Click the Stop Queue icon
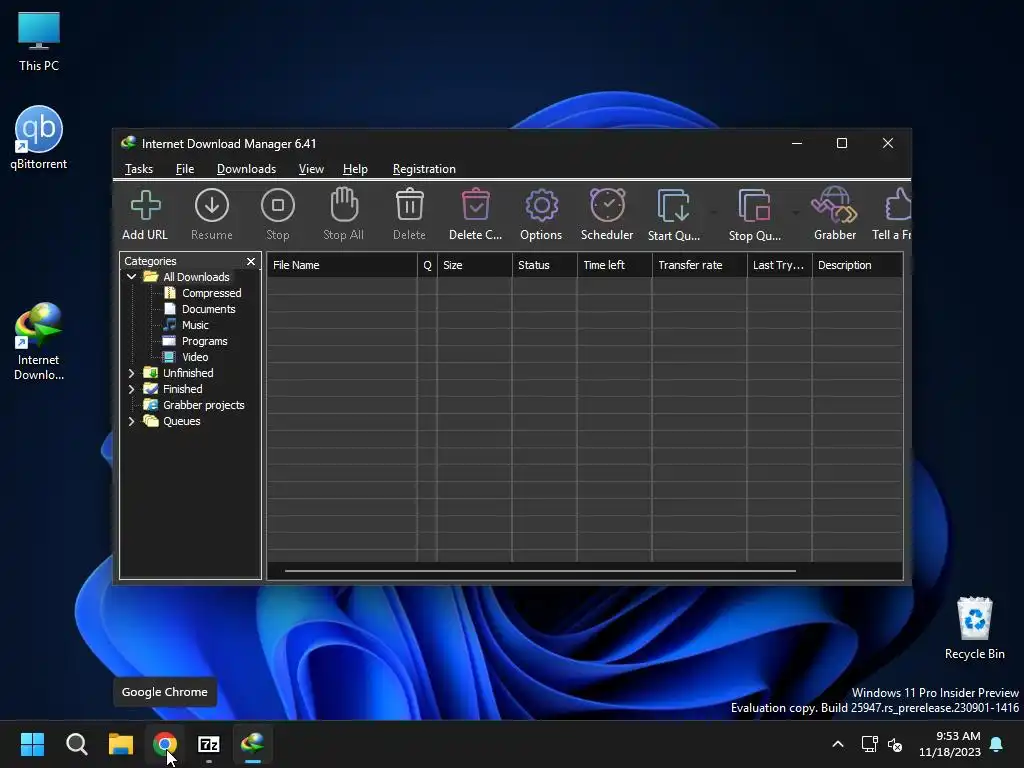 point(754,206)
